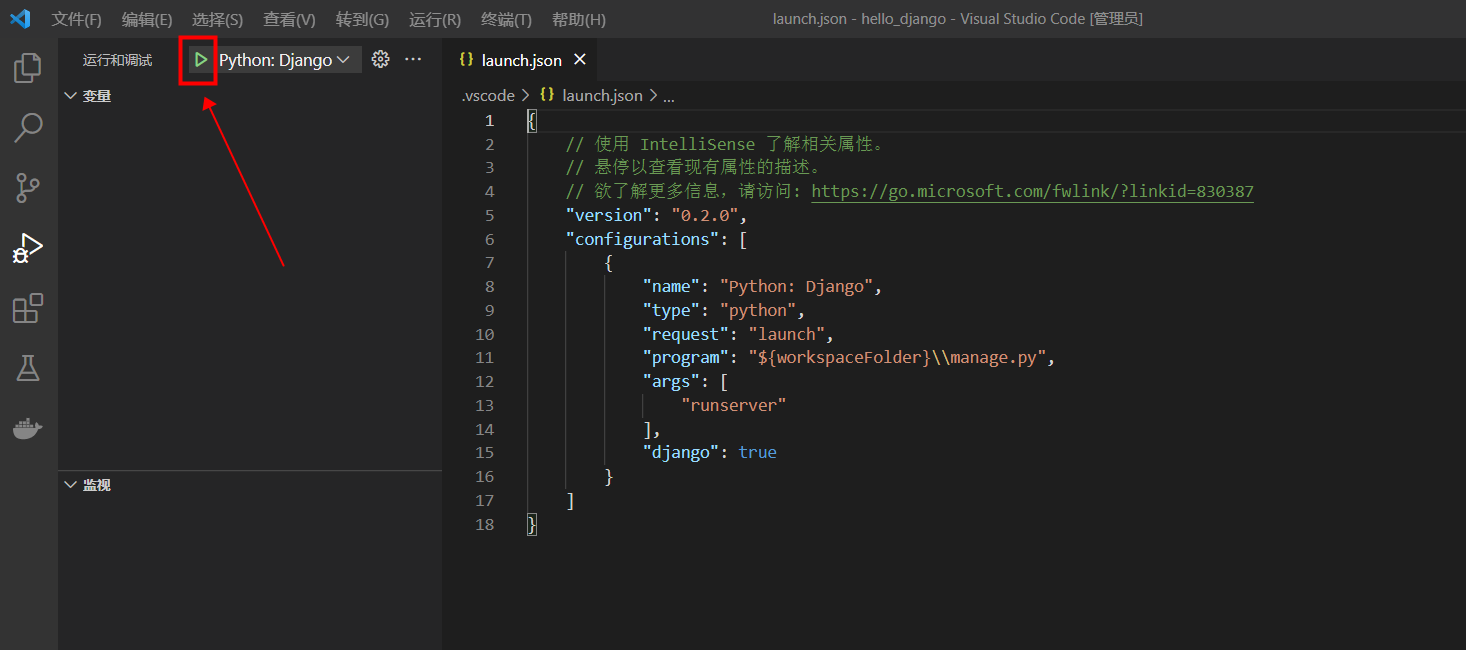Viewport: 1466px width, 650px height.
Task: Click the "python" type value
Action: 757,310
